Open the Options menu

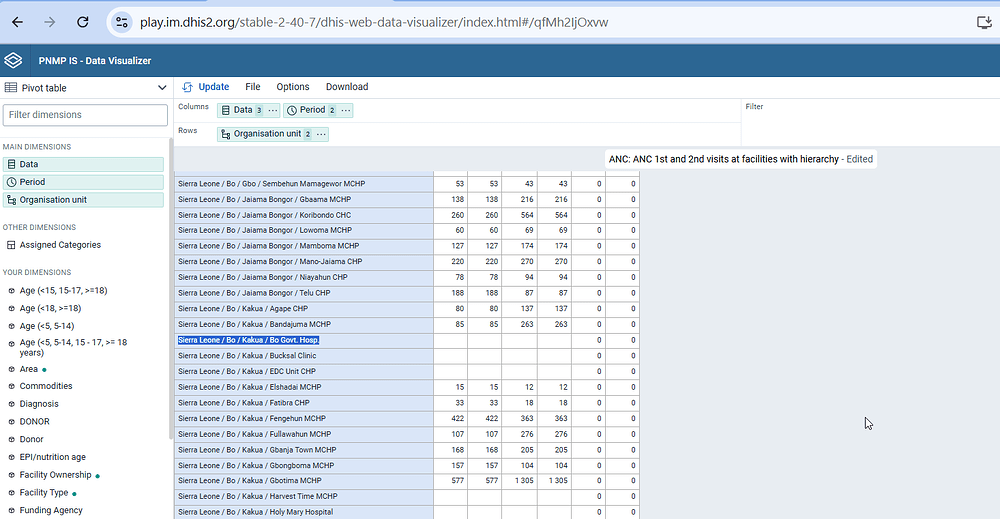[x=293, y=87]
